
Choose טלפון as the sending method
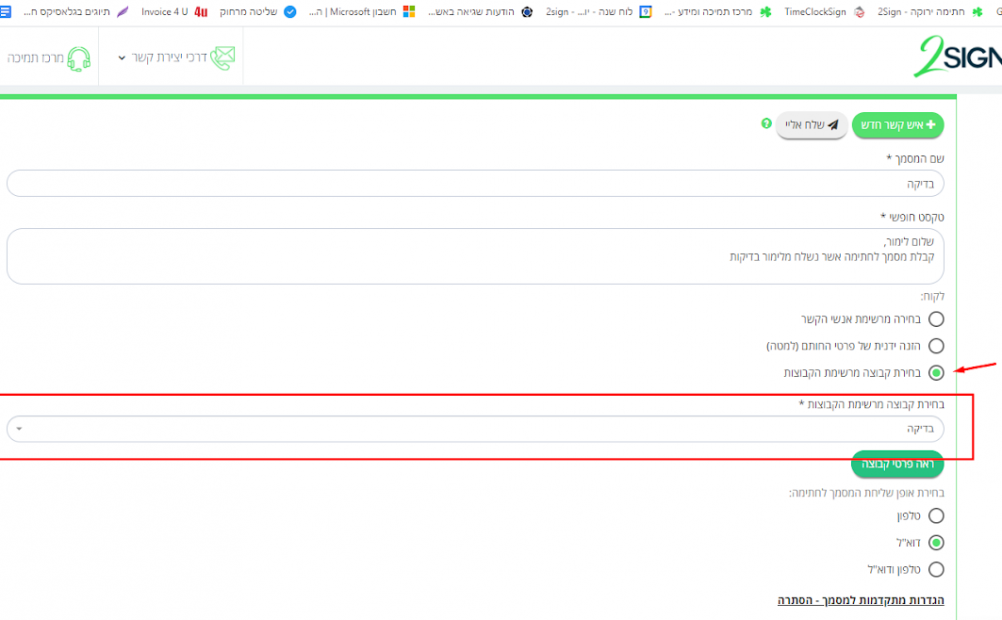(x=936, y=516)
